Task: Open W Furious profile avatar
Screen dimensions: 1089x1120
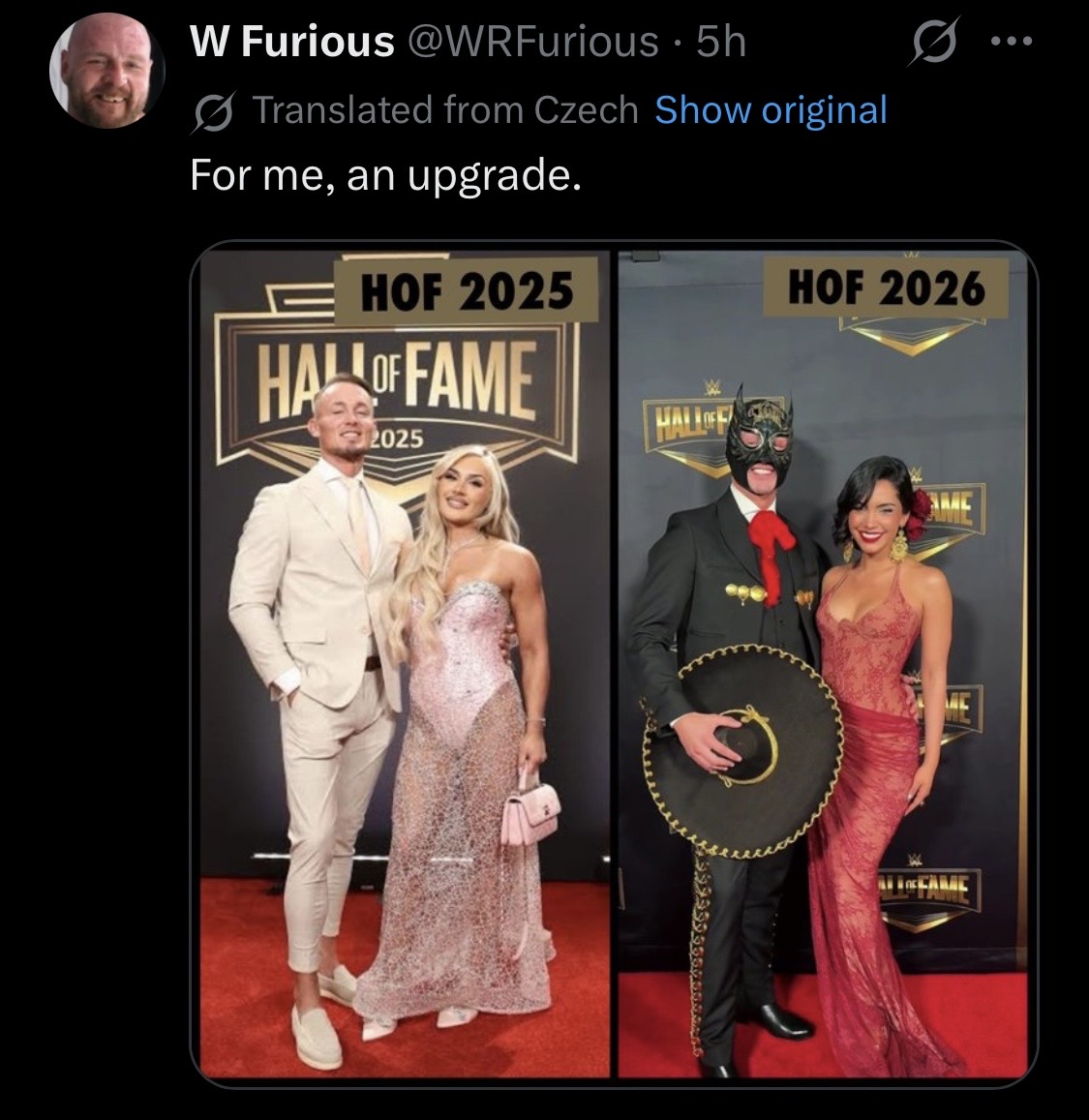Action: tap(107, 71)
